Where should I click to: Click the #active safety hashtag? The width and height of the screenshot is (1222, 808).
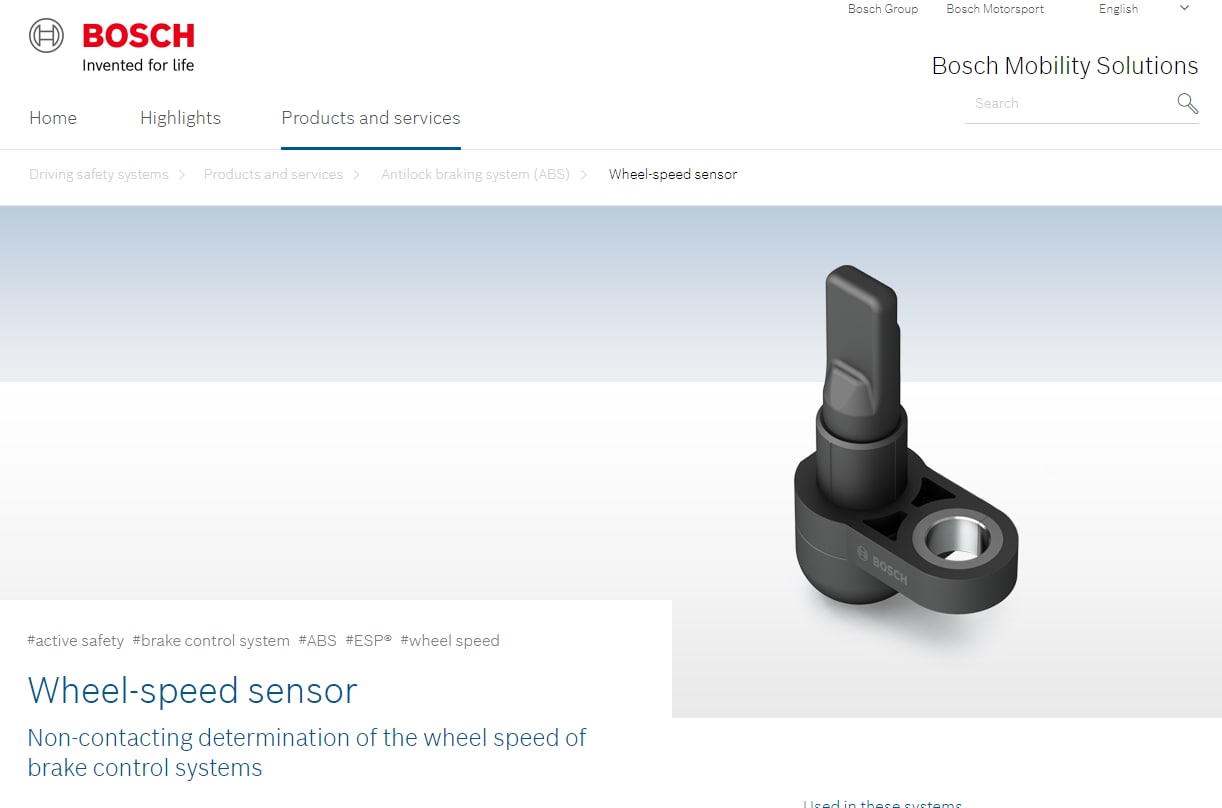click(76, 641)
